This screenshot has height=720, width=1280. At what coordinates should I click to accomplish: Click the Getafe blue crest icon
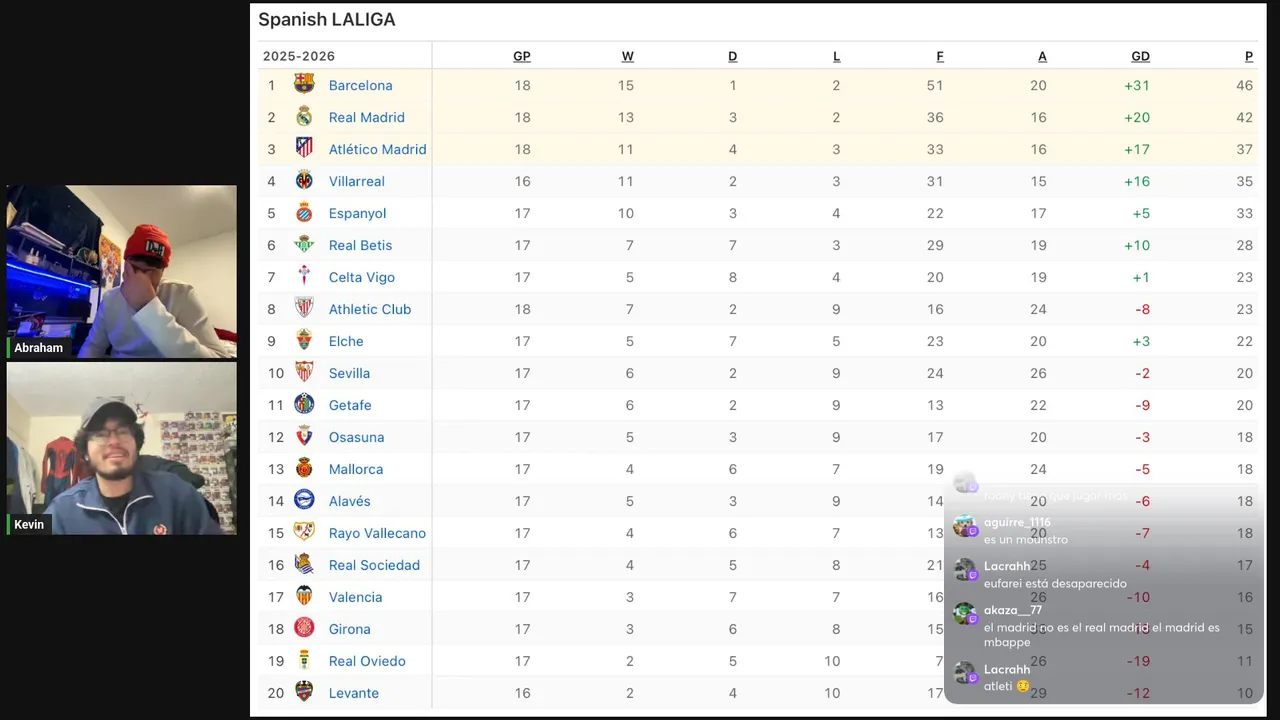[304, 405]
